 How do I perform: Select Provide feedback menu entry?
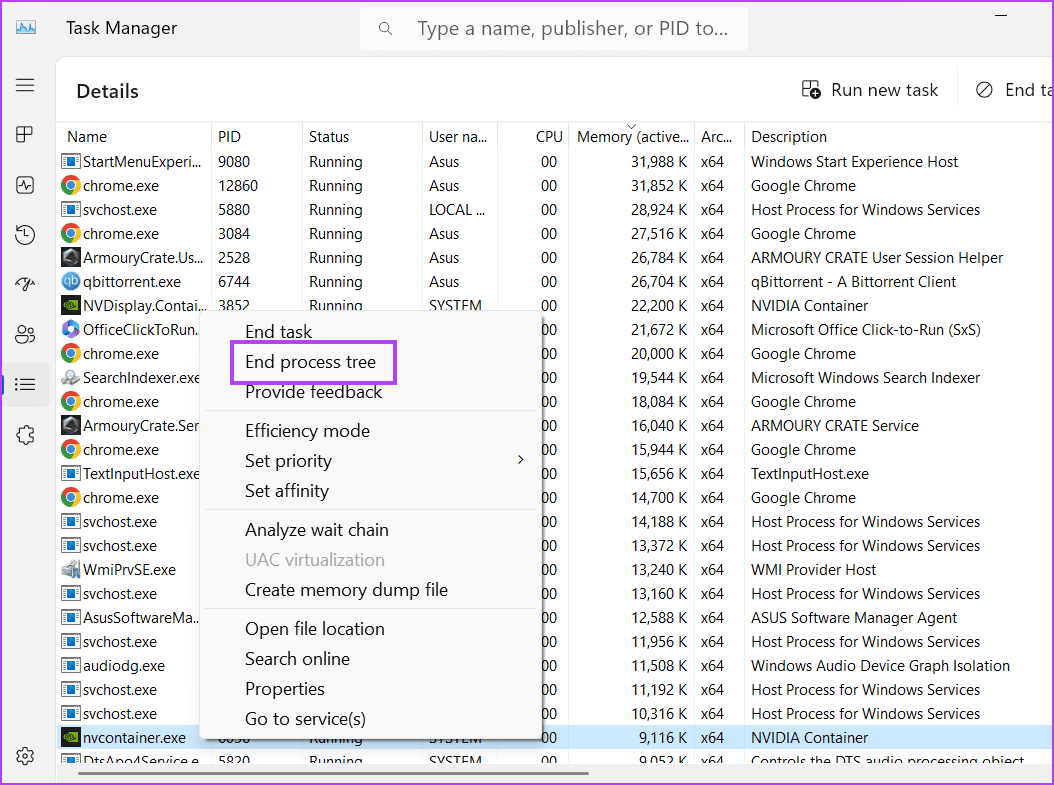coord(313,392)
